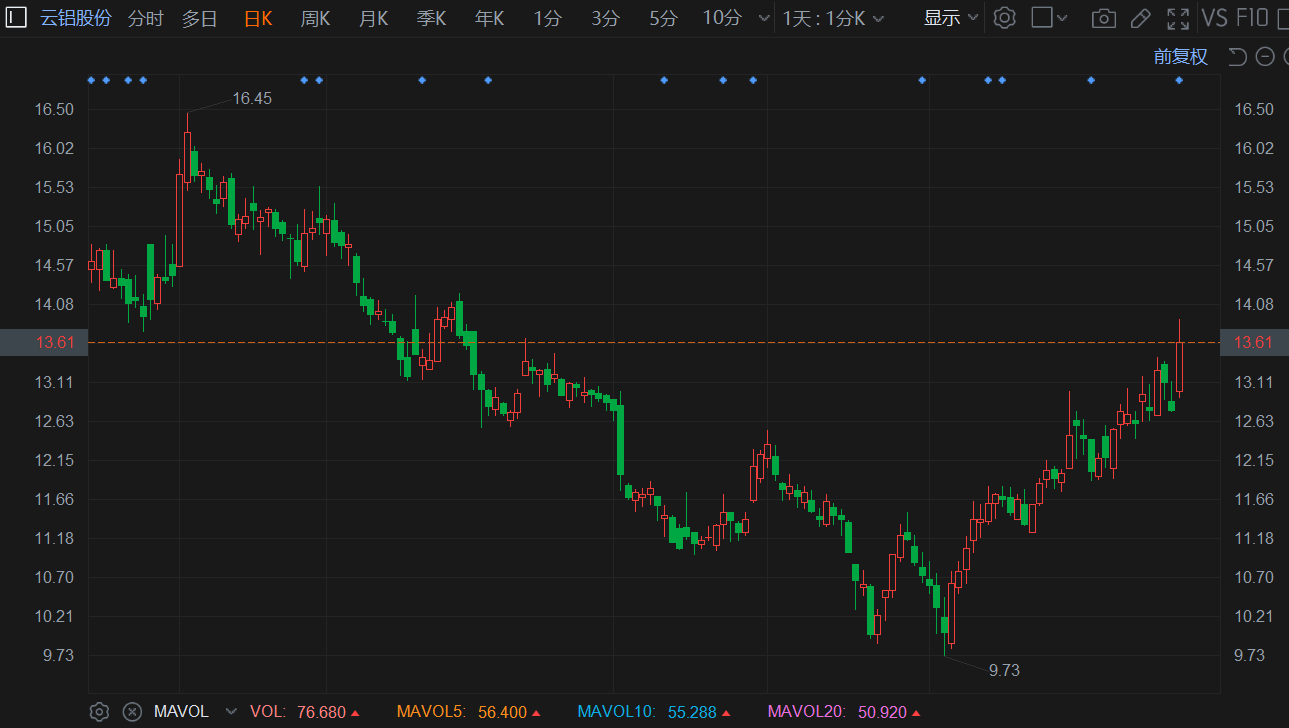Select the 周K weekly candlestick tab

316,18
